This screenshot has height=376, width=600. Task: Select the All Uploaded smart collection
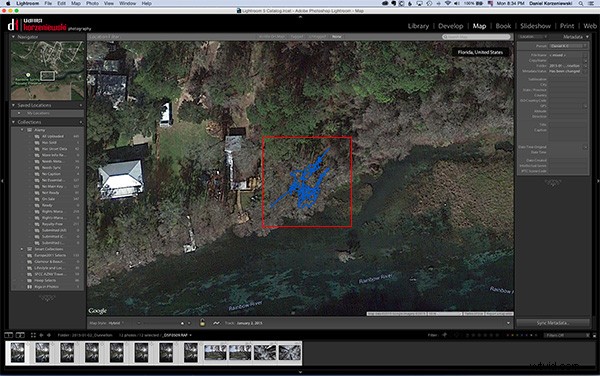[53, 136]
